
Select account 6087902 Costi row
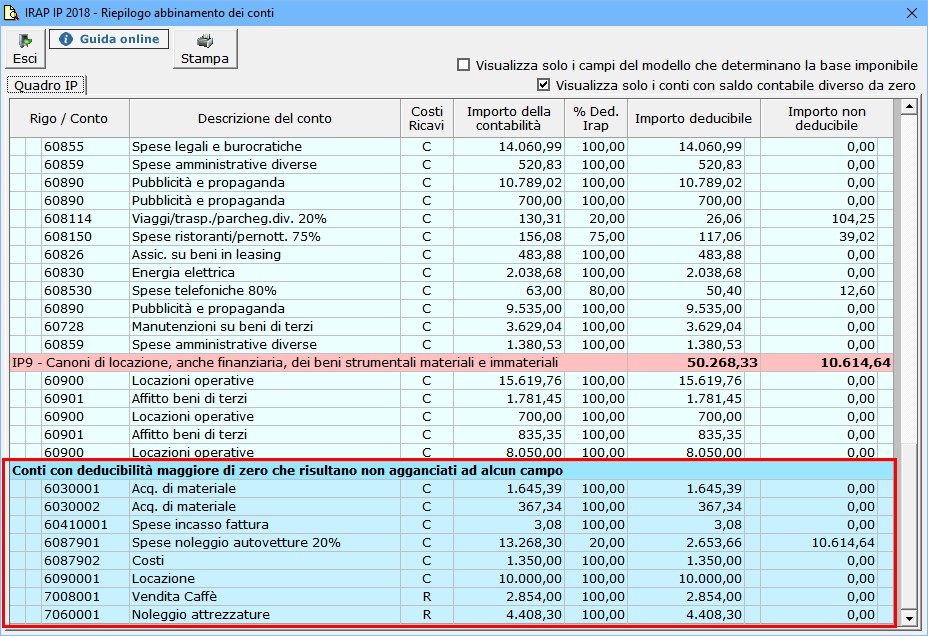click(451, 561)
